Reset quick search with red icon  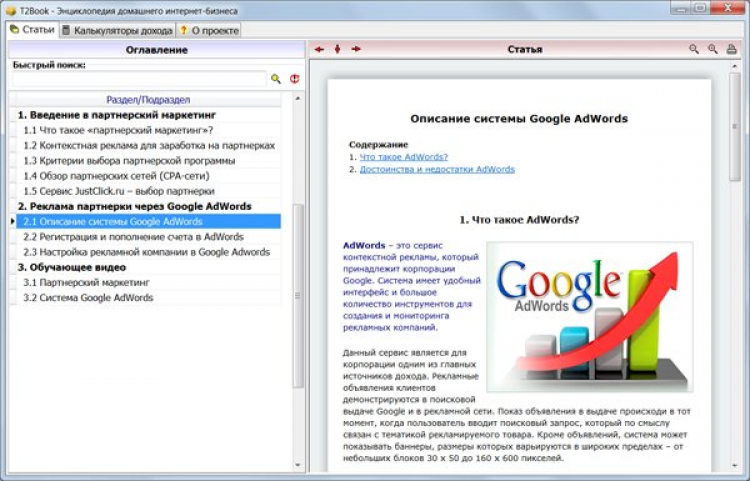pyautogui.click(x=295, y=79)
